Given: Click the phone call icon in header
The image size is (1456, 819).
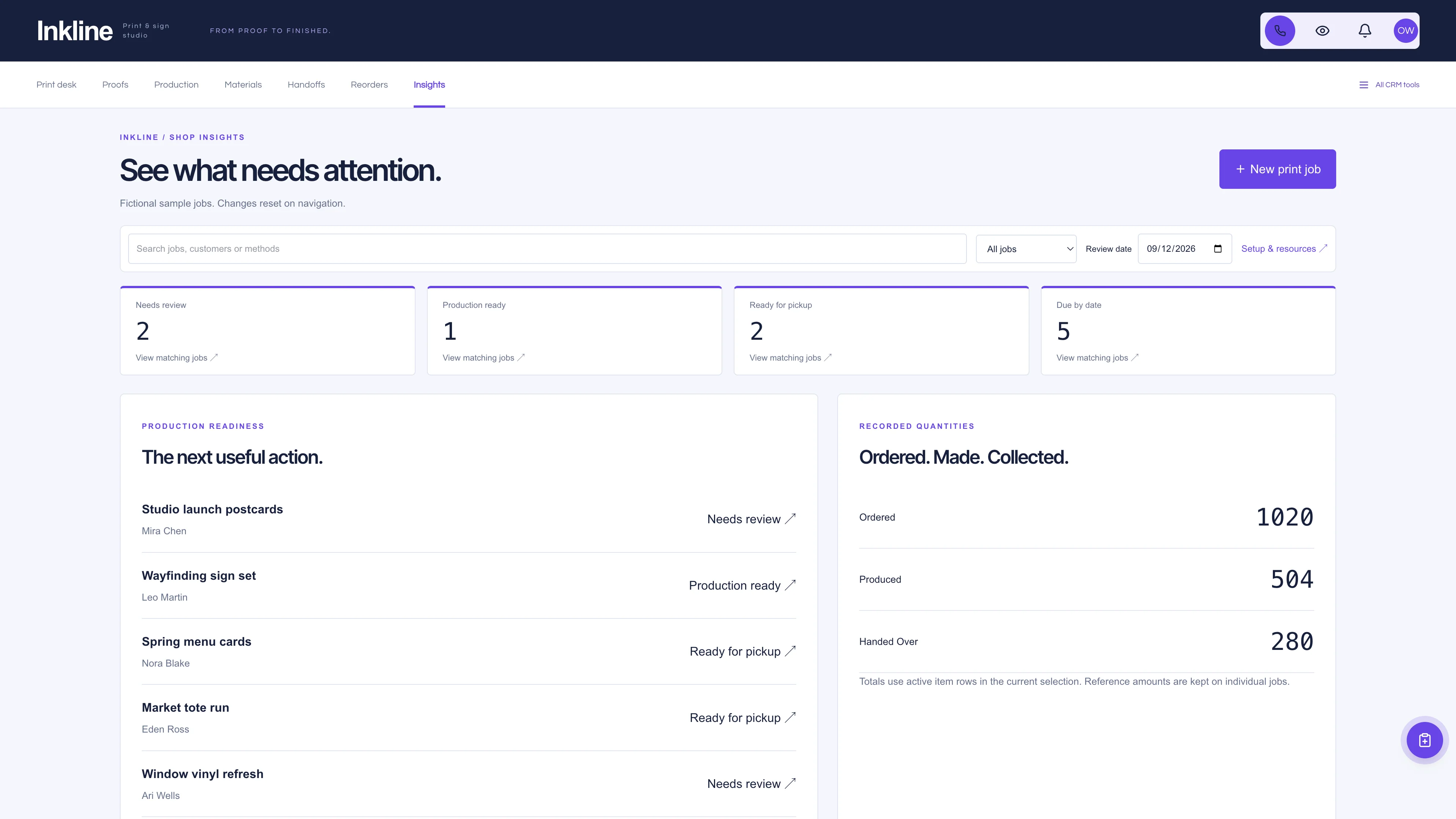Looking at the screenshot, I should pyautogui.click(x=1280, y=30).
